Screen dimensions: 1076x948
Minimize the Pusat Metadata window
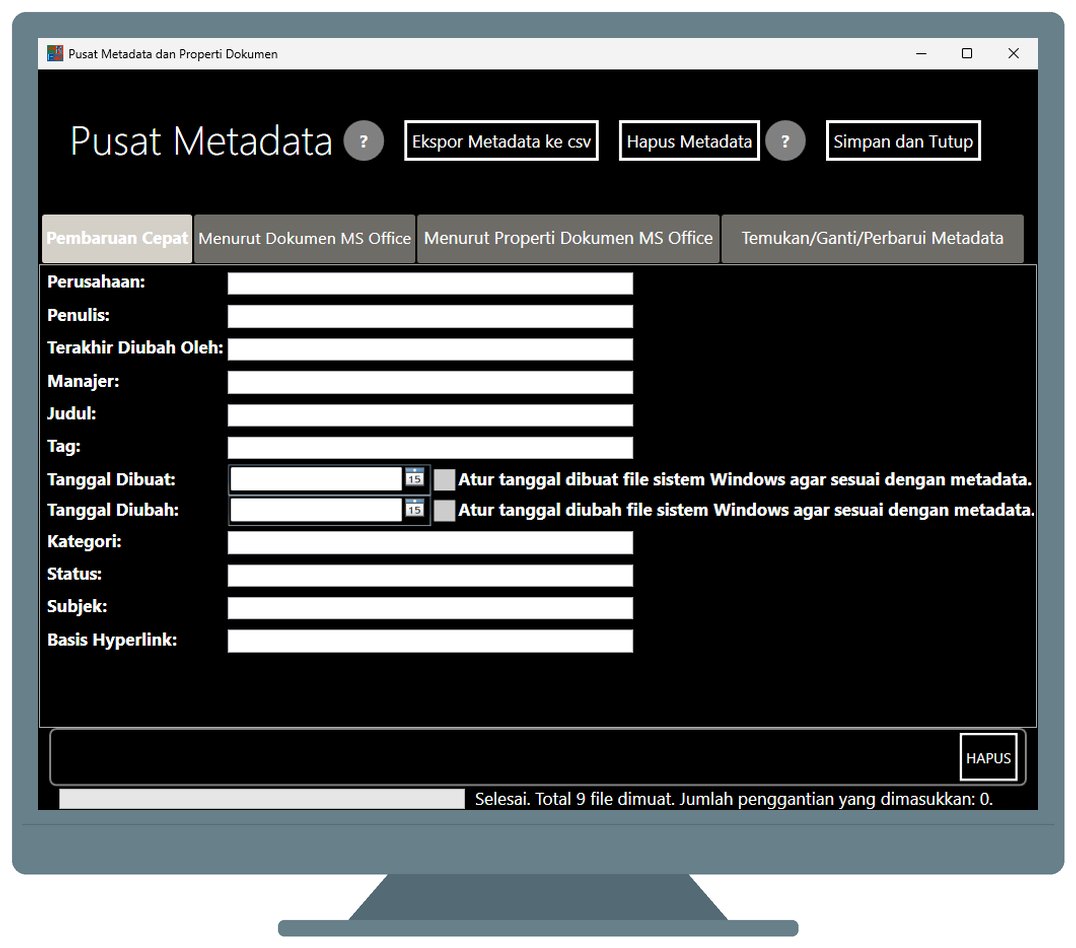(x=921, y=54)
